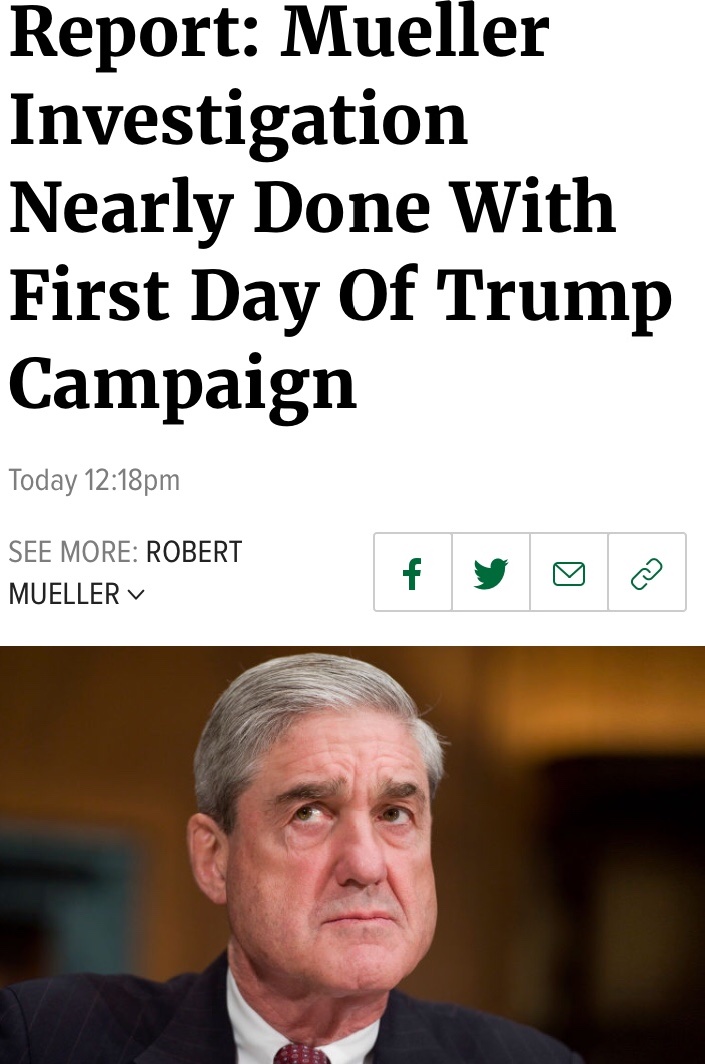Screen dimensions: 705x1064
Task: Email the article via envelope icon
Action: coord(568,572)
